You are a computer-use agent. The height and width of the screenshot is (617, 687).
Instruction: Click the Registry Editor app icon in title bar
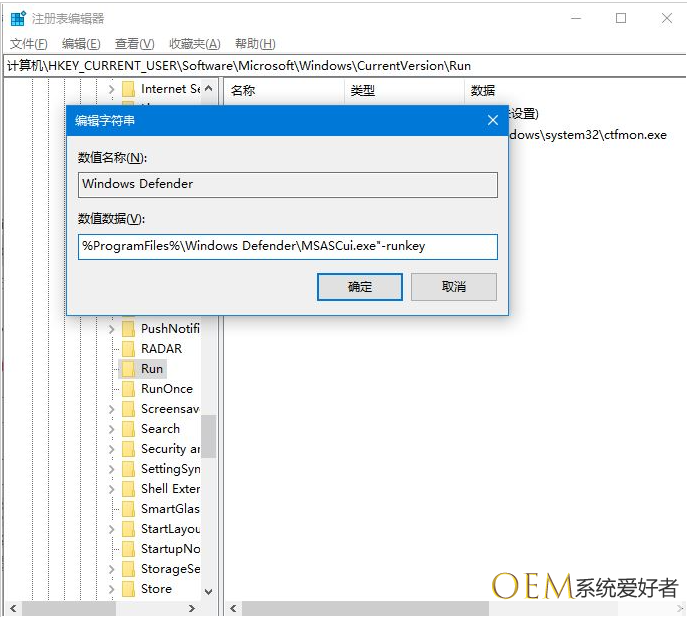click(x=18, y=18)
